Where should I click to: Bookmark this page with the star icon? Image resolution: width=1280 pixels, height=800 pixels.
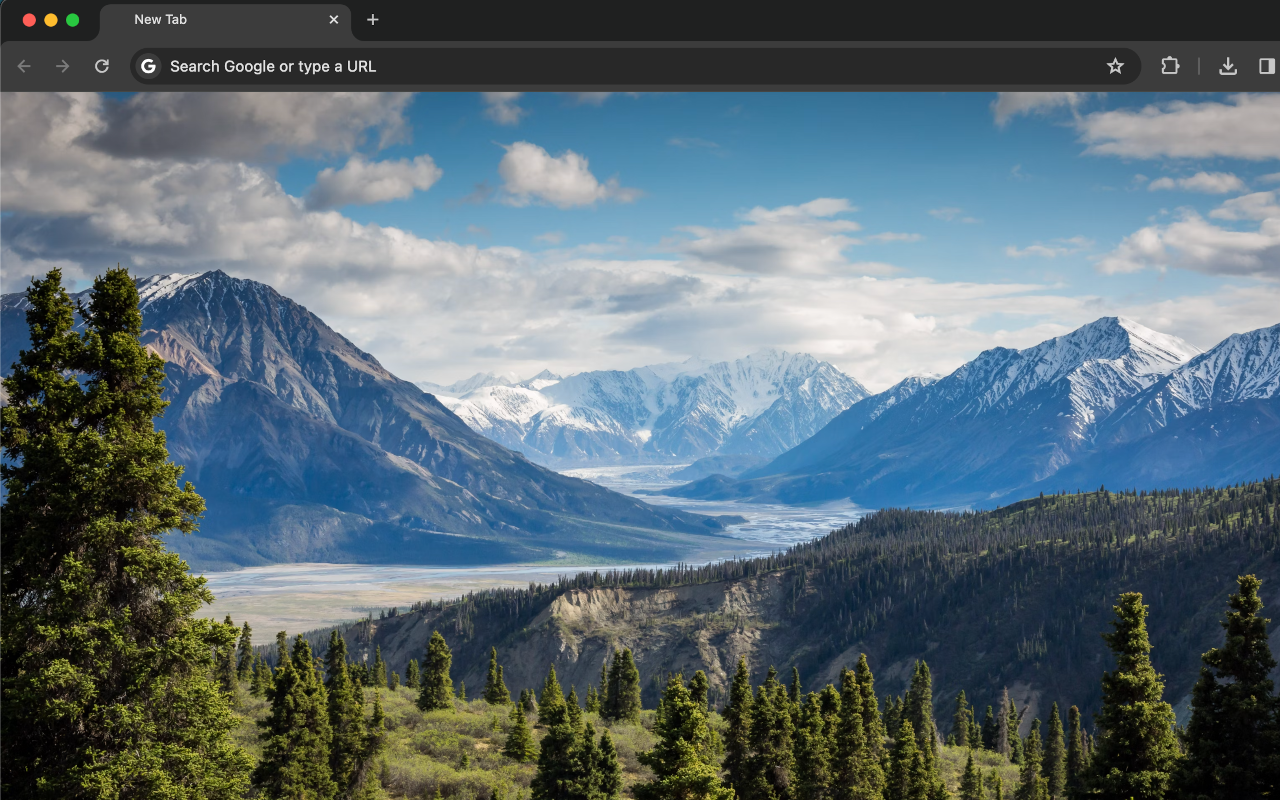(1115, 66)
